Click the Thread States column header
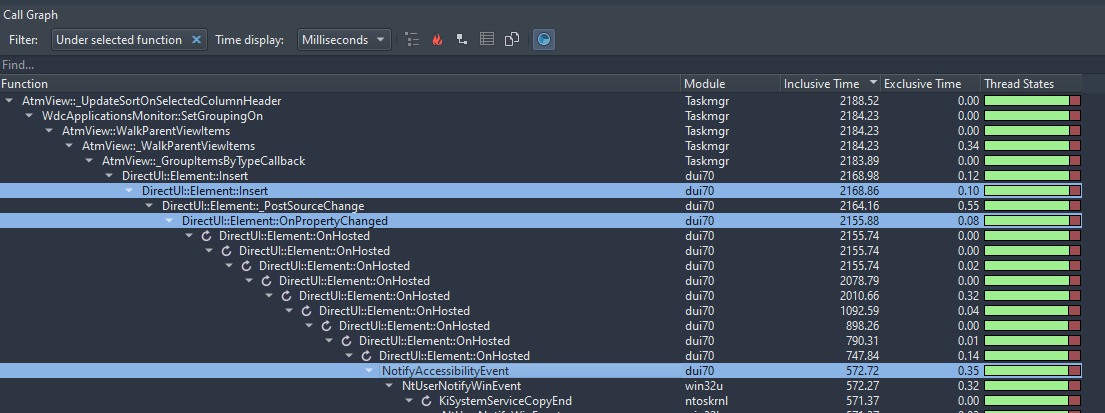Screen dimensions: 1105x413 click(x=1018, y=84)
